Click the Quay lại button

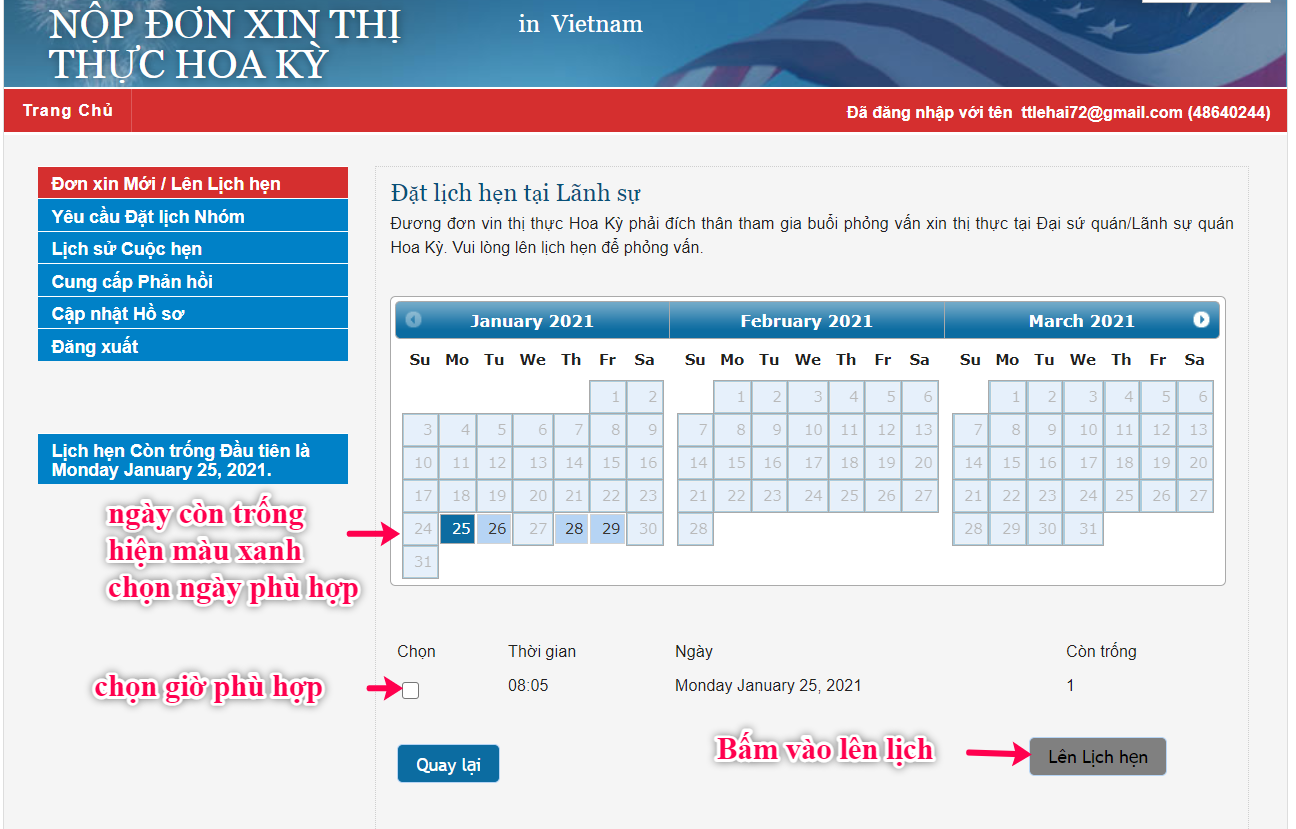[448, 764]
